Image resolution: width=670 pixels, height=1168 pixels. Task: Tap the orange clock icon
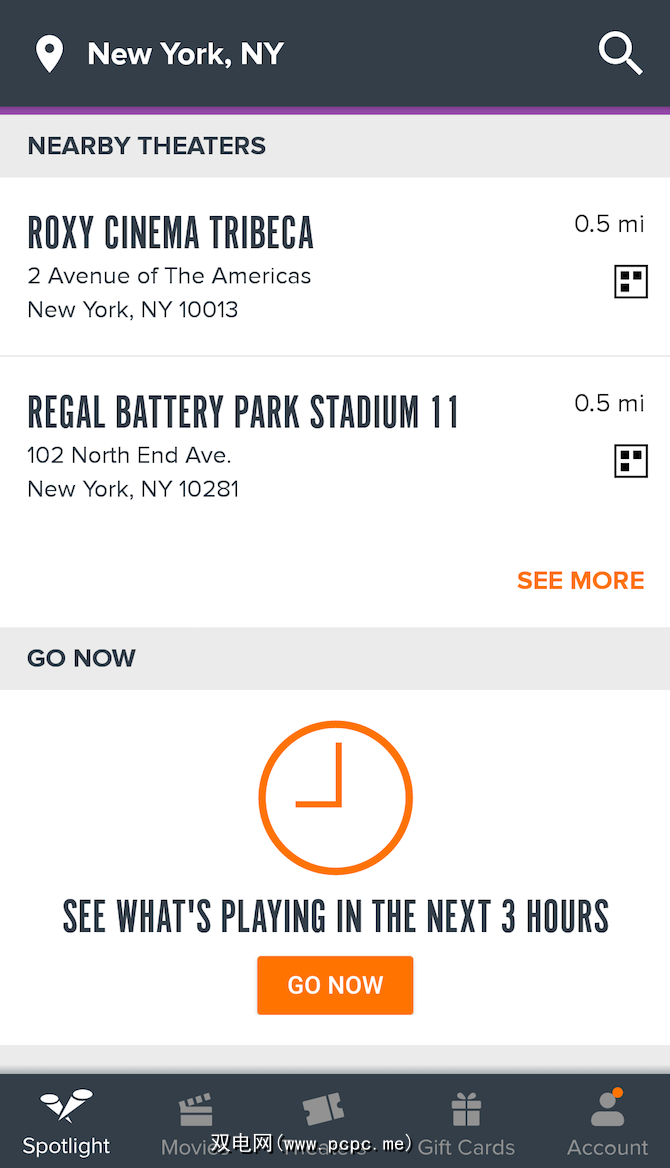[335, 798]
